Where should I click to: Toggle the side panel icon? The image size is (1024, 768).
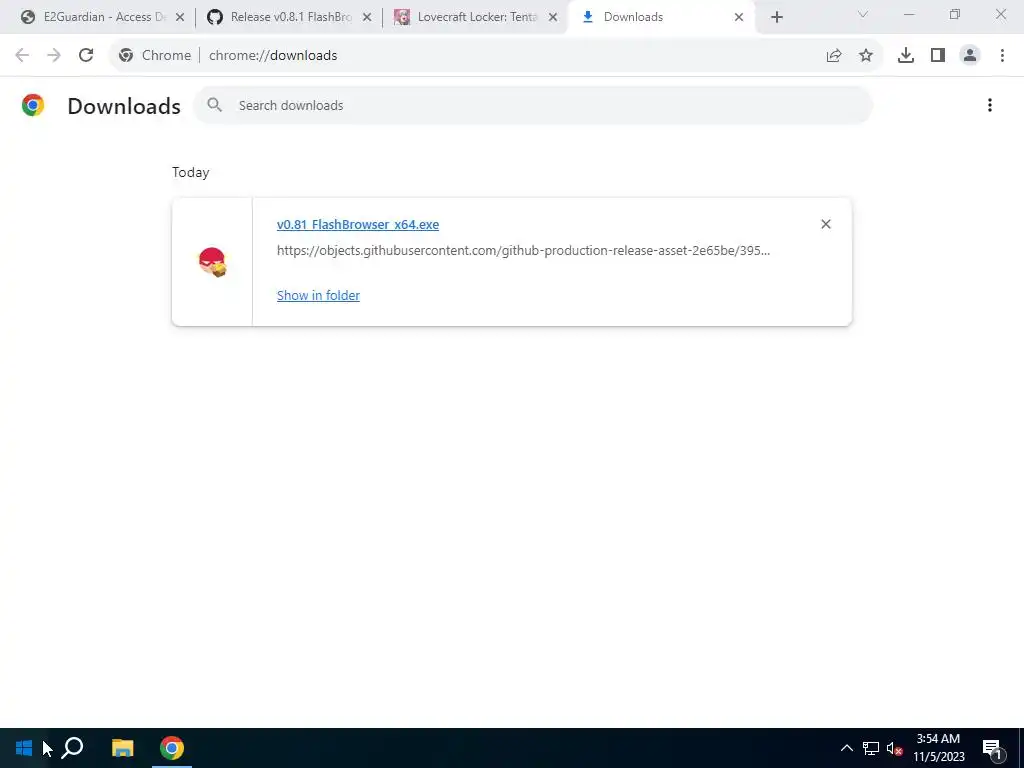tap(938, 56)
